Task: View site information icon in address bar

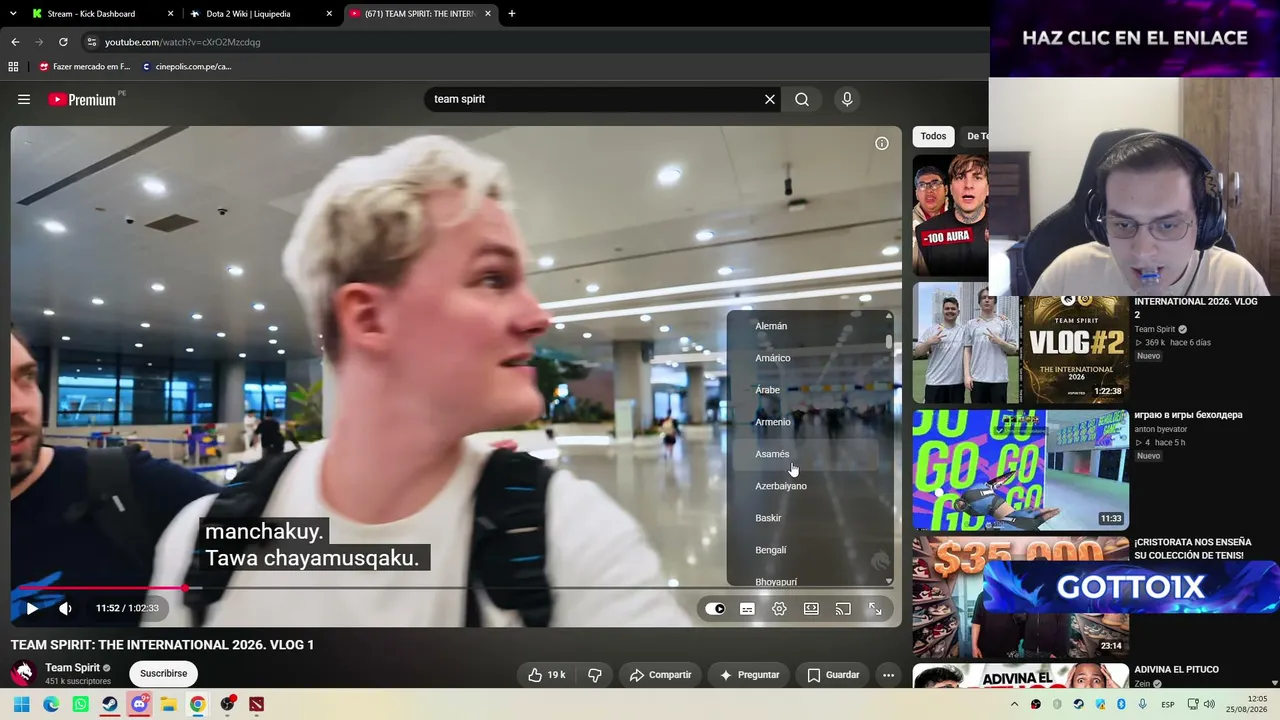Action: click(x=92, y=42)
